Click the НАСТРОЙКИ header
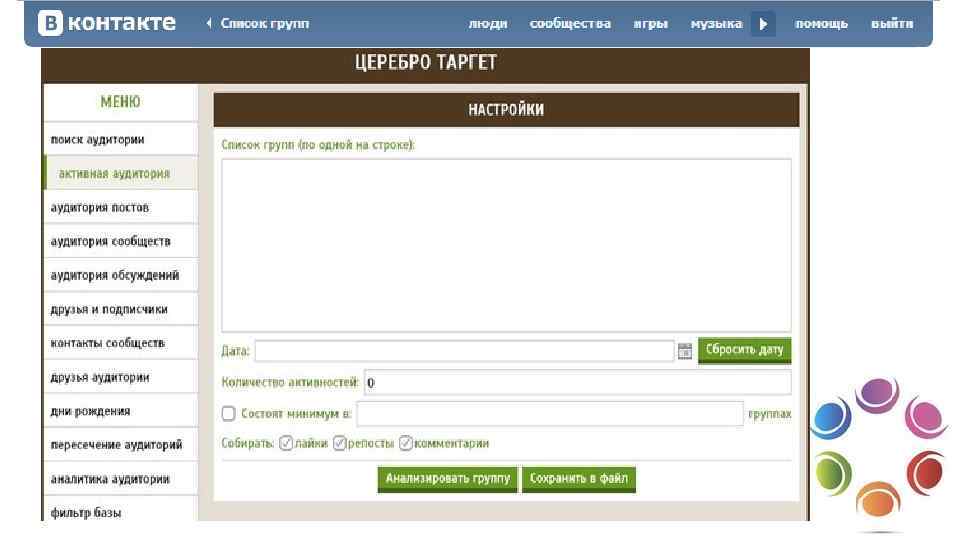The image size is (960, 540). tap(506, 110)
